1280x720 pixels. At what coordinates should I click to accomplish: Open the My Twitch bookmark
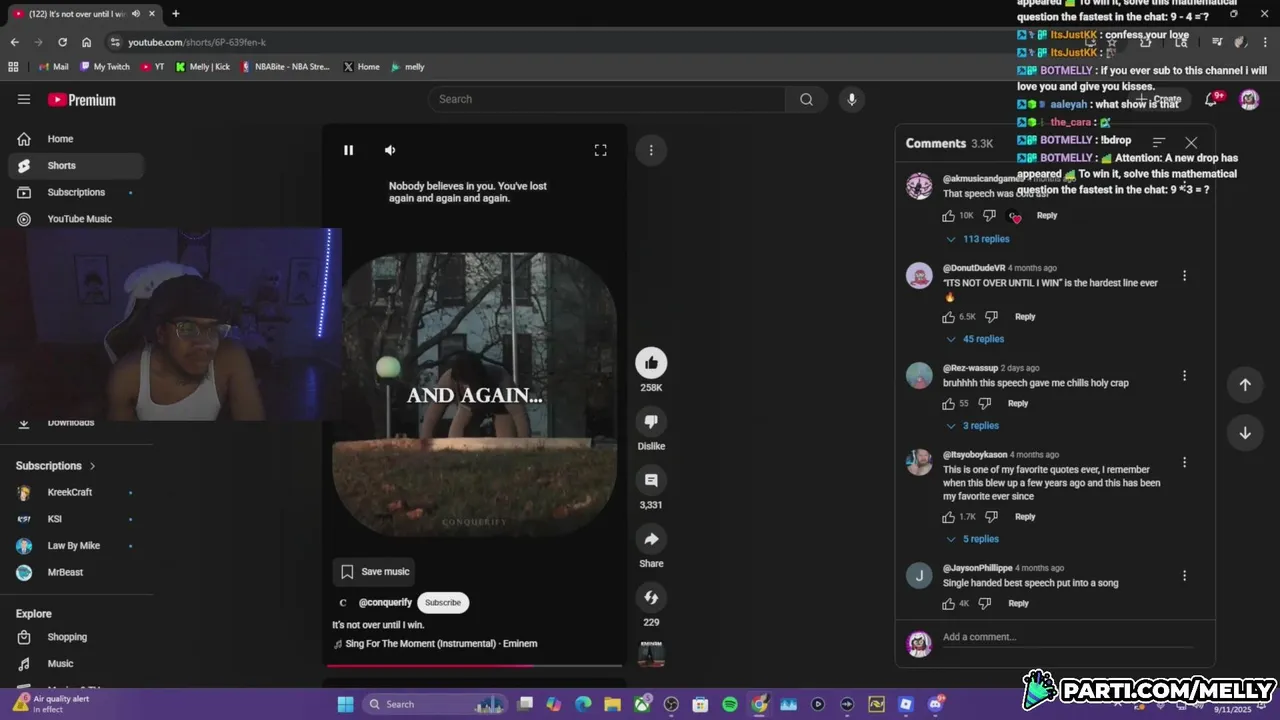[105, 67]
